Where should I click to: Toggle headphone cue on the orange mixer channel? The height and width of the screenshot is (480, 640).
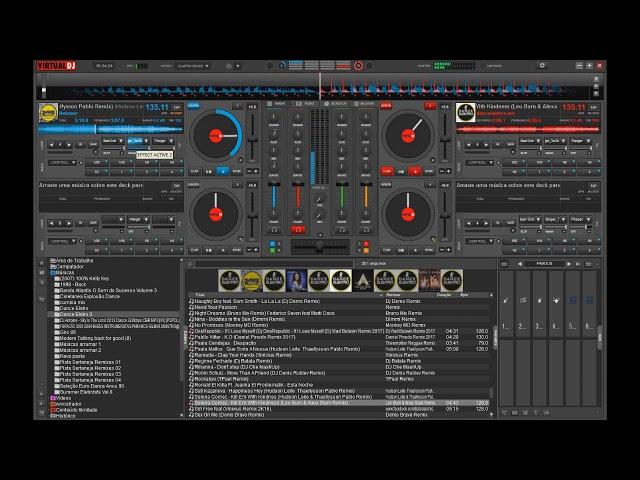[x=366, y=230]
